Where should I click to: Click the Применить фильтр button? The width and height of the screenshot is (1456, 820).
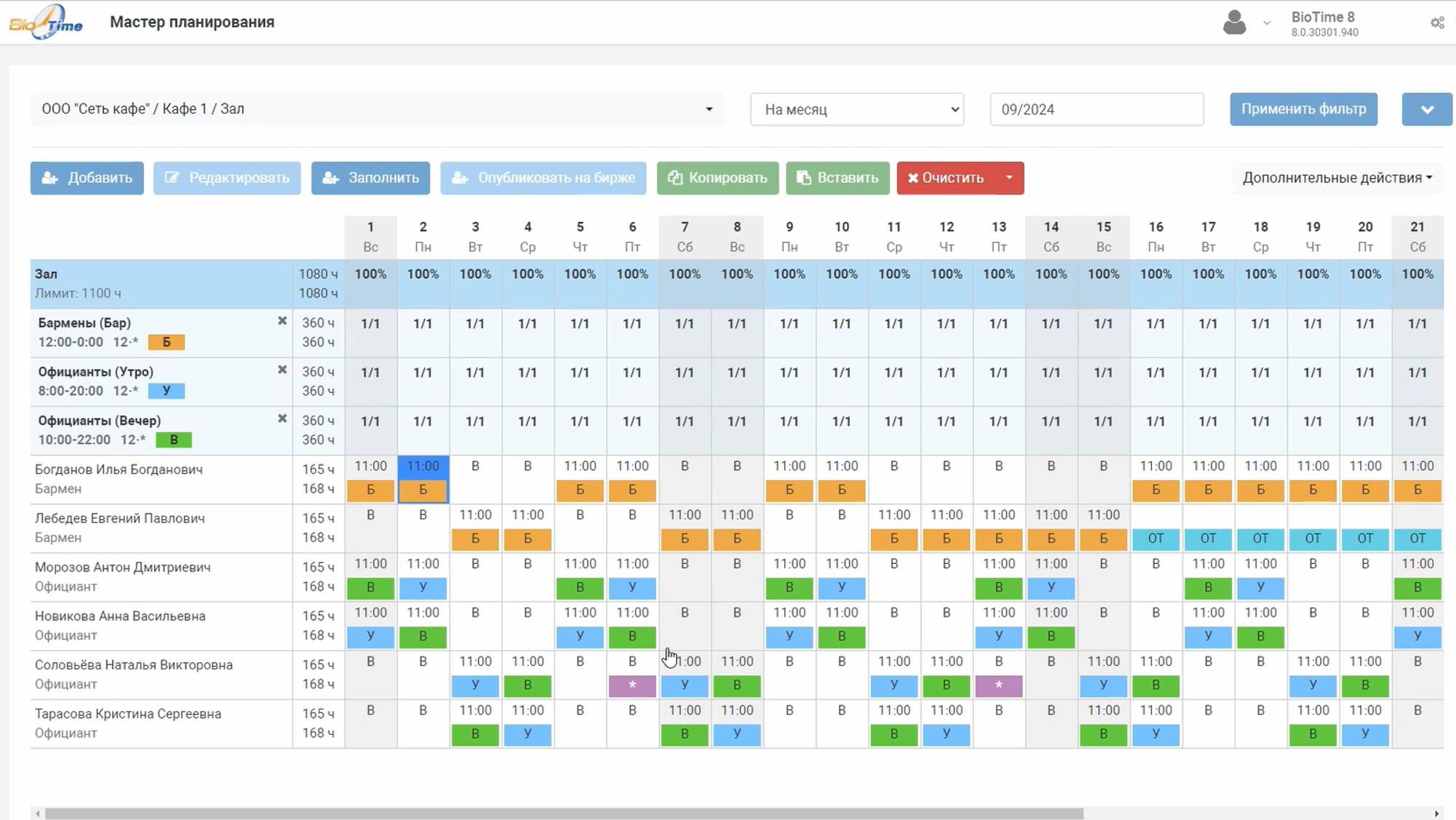[x=1303, y=109]
